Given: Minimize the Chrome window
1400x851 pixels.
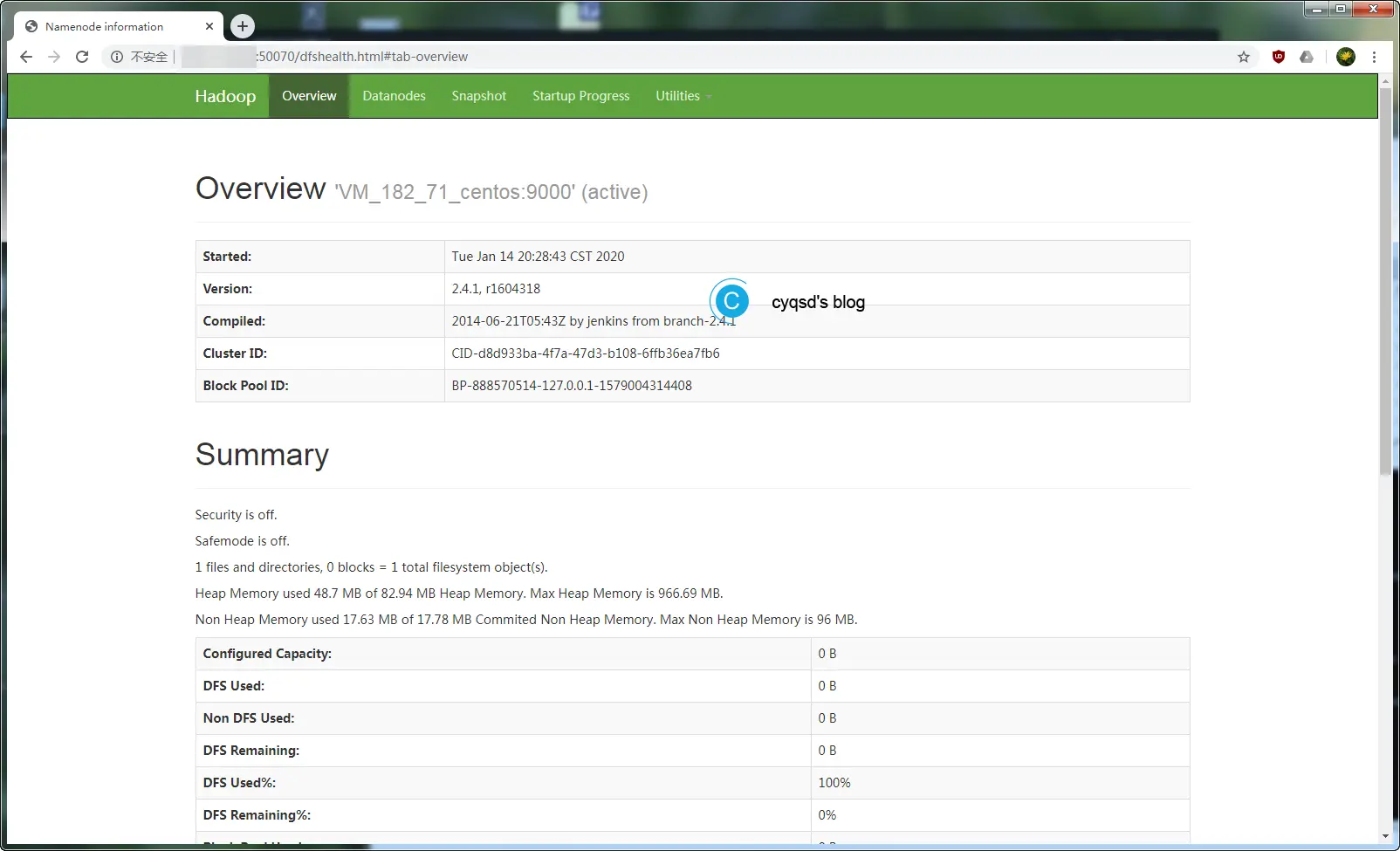Looking at the screenshot, I should pos(1318,9).
